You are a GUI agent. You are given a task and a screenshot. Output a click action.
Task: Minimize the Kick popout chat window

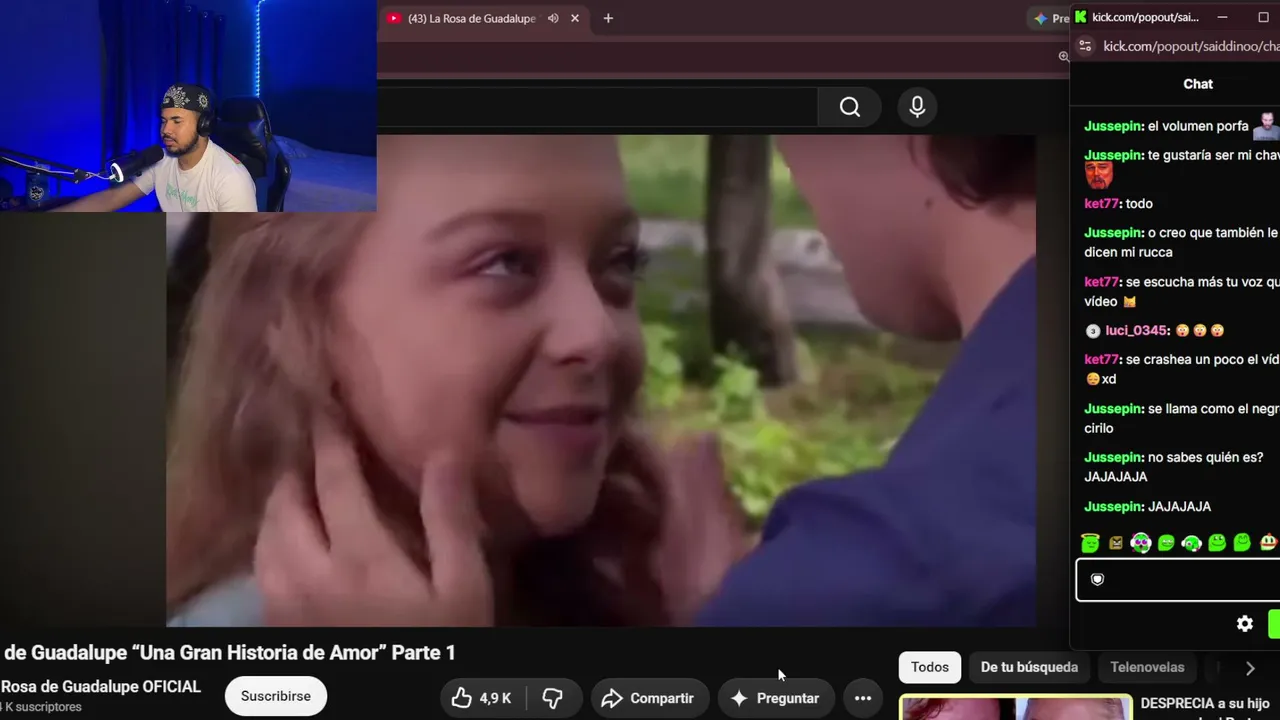pyautogui.click(x=1222, y=17)
